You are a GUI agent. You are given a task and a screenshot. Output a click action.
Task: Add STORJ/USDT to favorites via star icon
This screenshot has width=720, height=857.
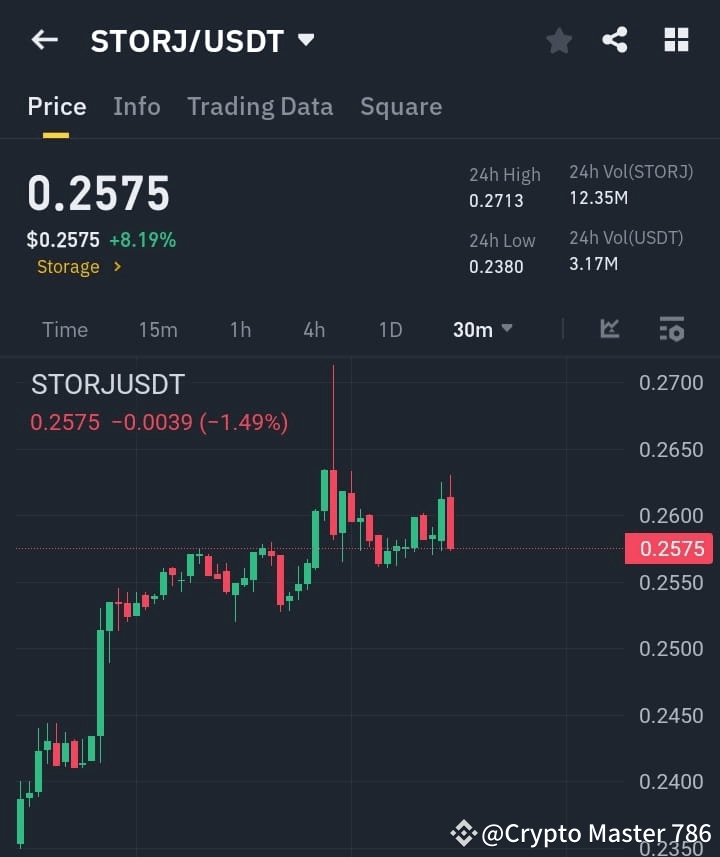click(558, 40)
